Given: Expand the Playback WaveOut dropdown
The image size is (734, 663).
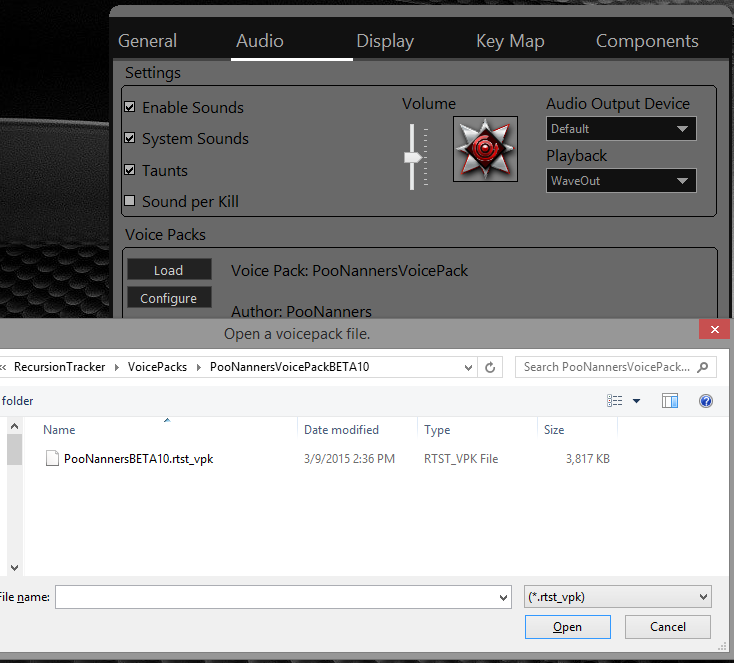Looking at the screenshot, I should click(621, 181).
